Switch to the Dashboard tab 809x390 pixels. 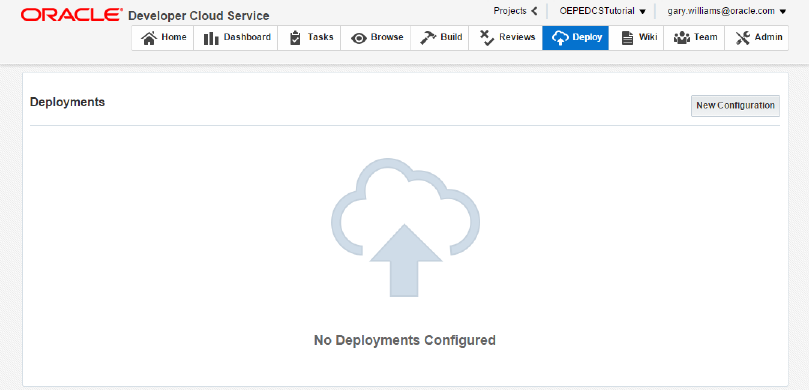(236, 38)
